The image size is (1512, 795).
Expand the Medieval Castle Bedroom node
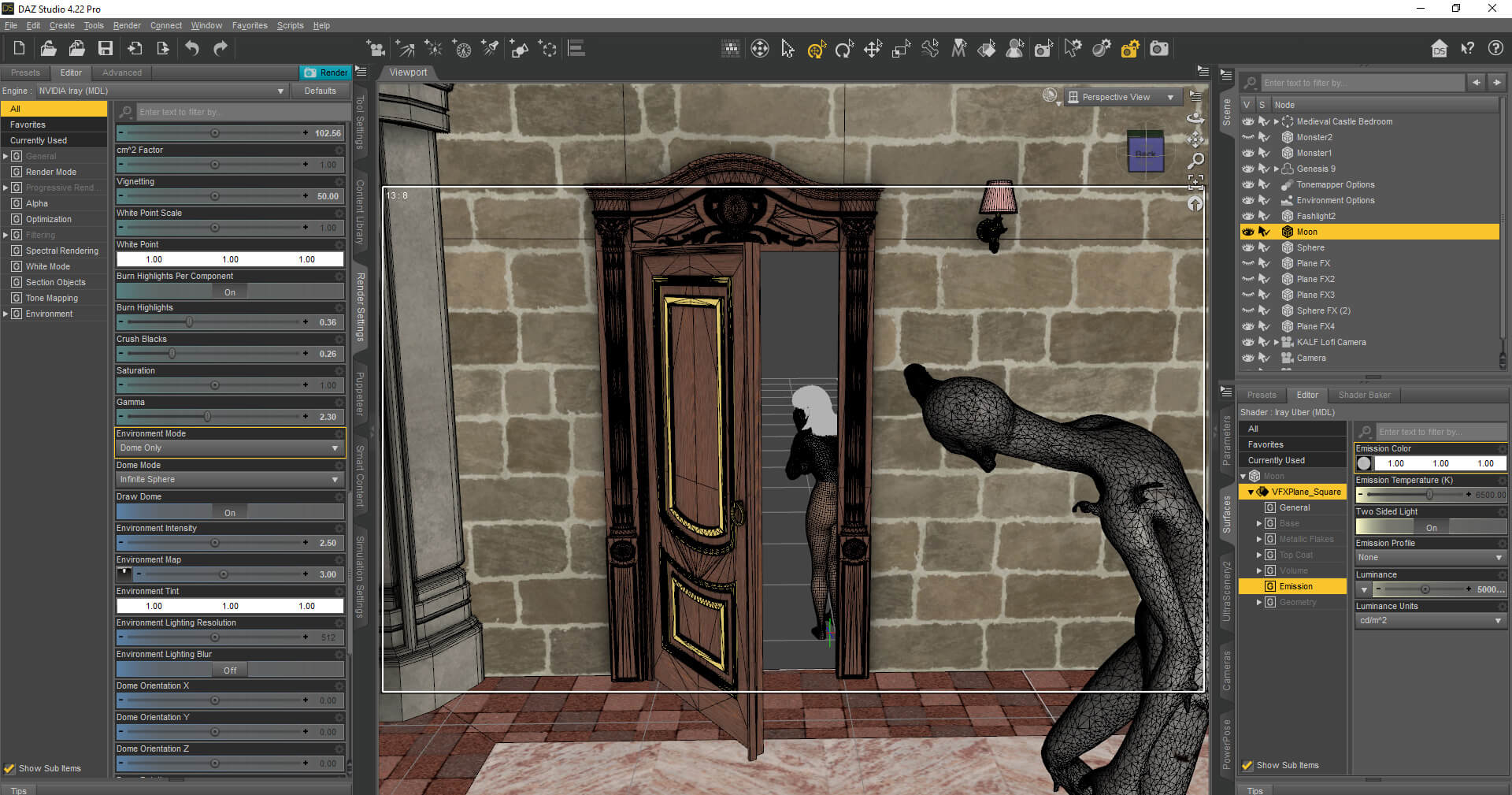tap(1276, 121)
